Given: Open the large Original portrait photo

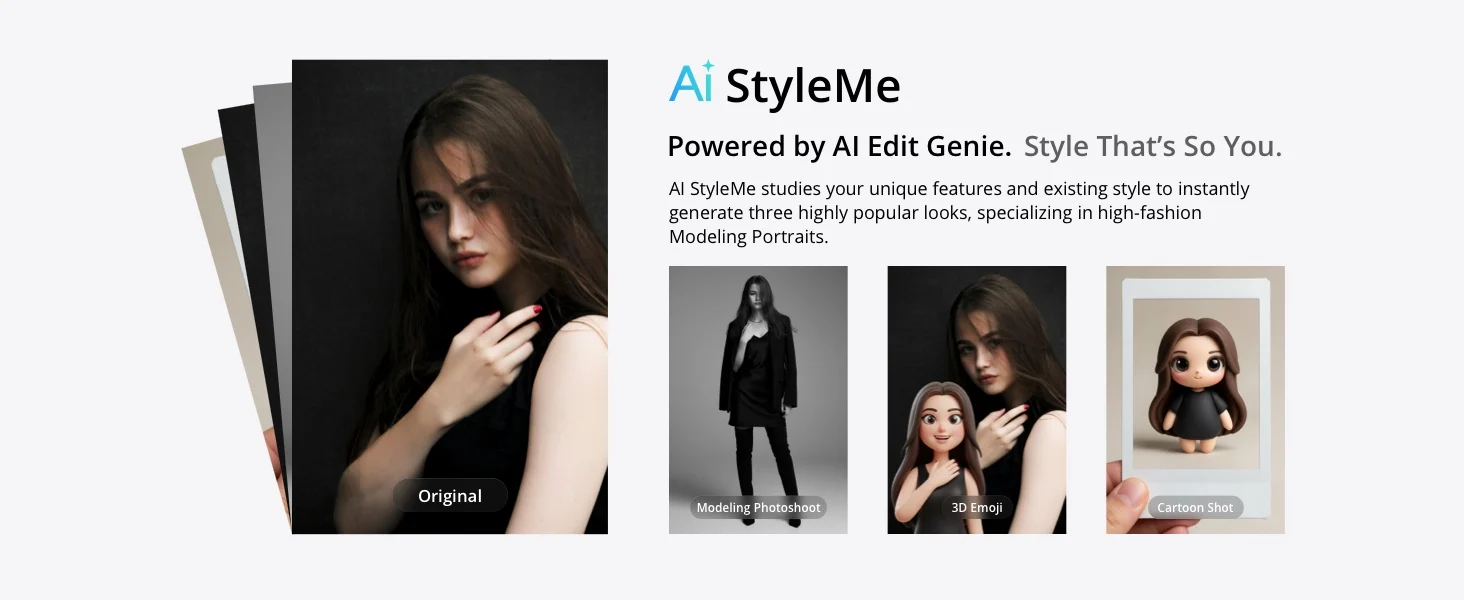Looking at the screenshot, I should pyautogui.click(x=449, y=297).
